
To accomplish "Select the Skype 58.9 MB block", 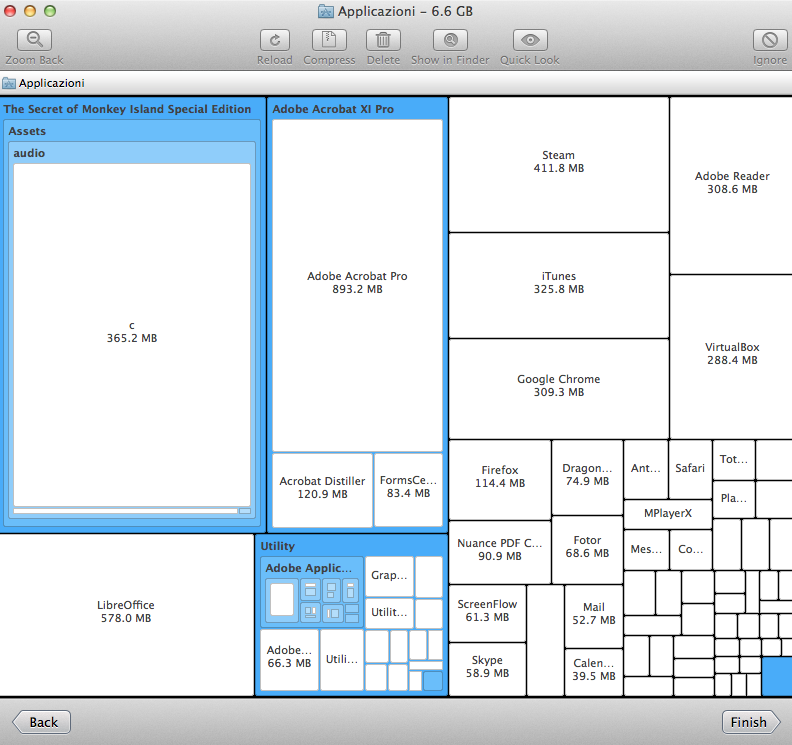I will pos(487,669).
